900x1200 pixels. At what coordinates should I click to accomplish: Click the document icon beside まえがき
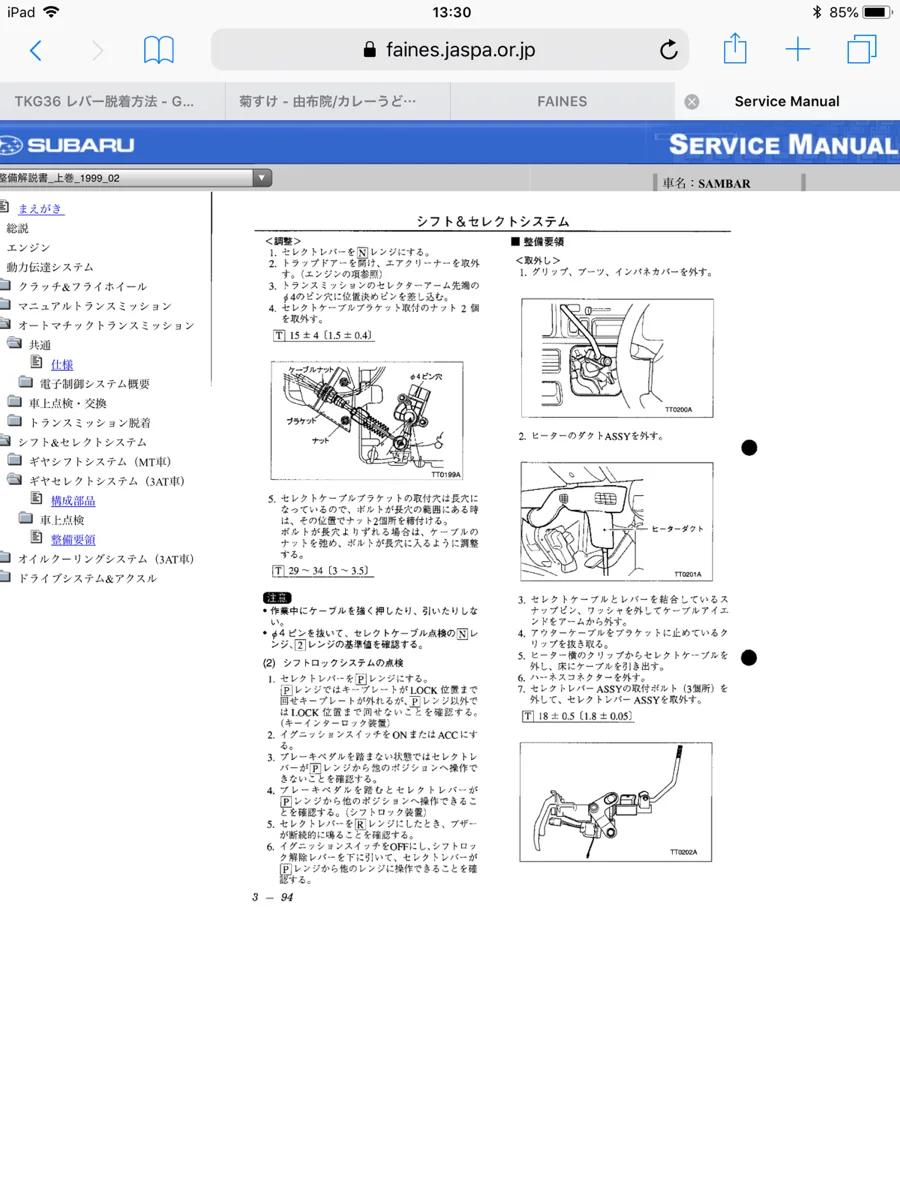pyautogui.click(x=4, y=207)
